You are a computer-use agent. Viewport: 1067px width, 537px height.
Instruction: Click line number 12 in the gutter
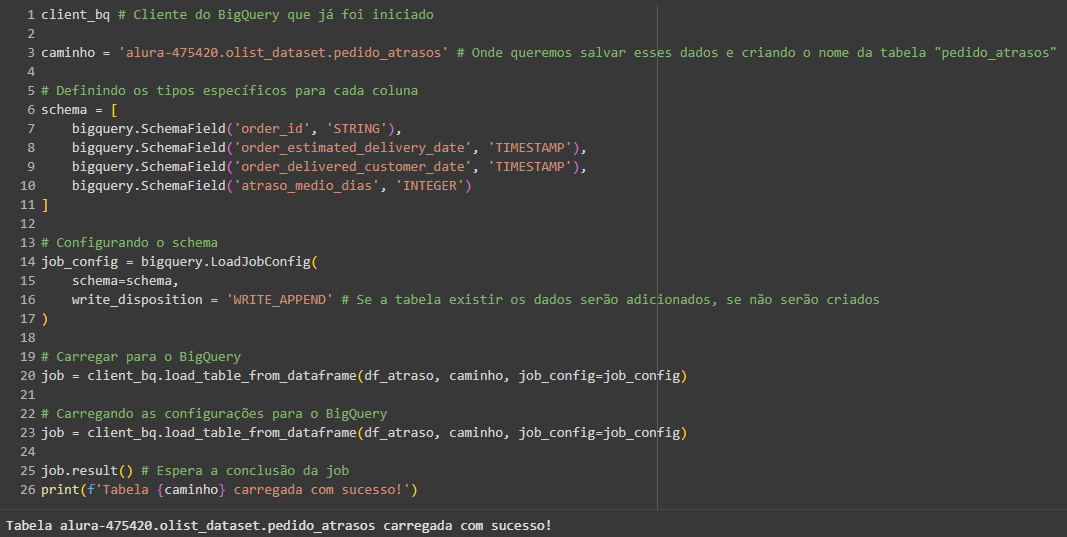click(x=27, y=224)
